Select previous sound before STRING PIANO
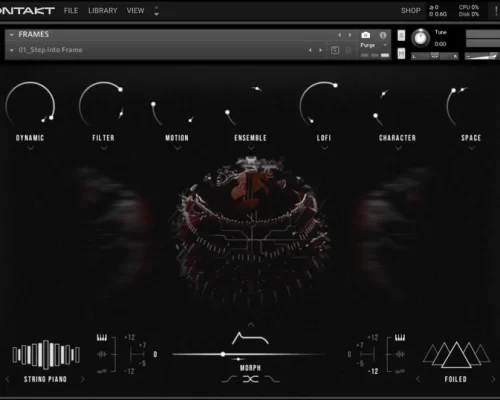The width and height of the screenshot is (500, 400). 8,379
